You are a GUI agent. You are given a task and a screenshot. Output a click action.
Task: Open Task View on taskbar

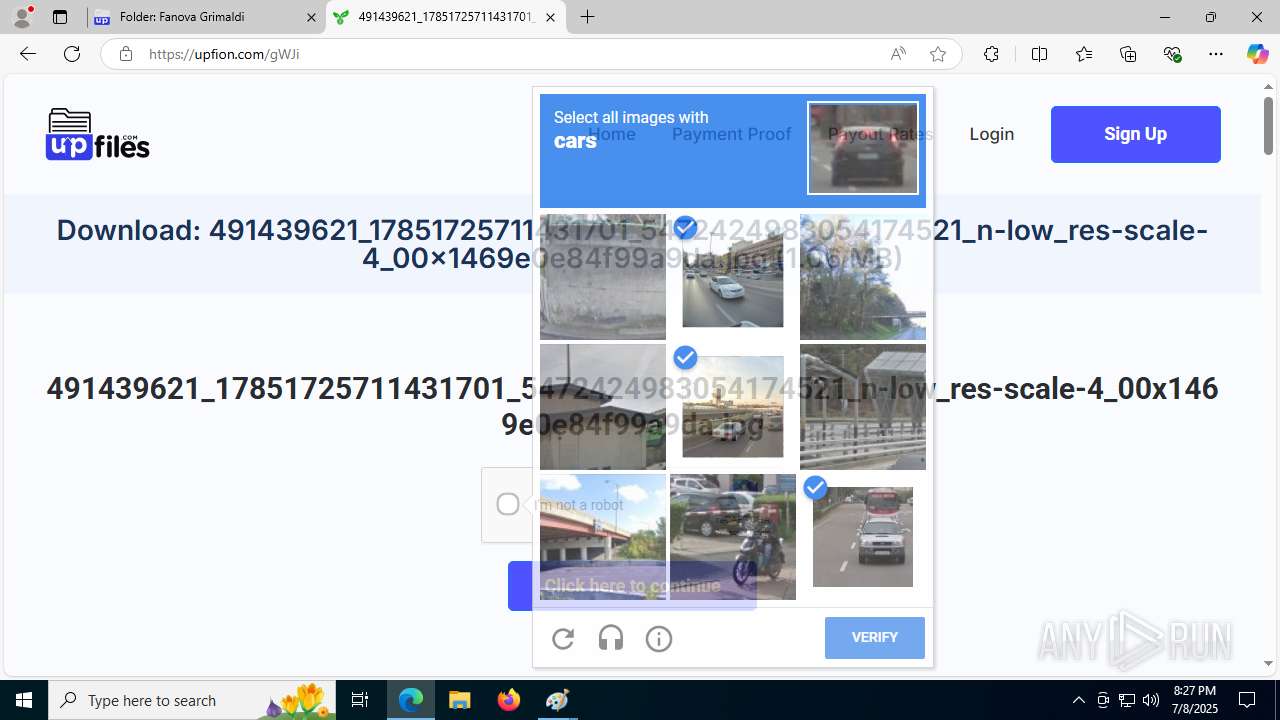coord(360,700)
